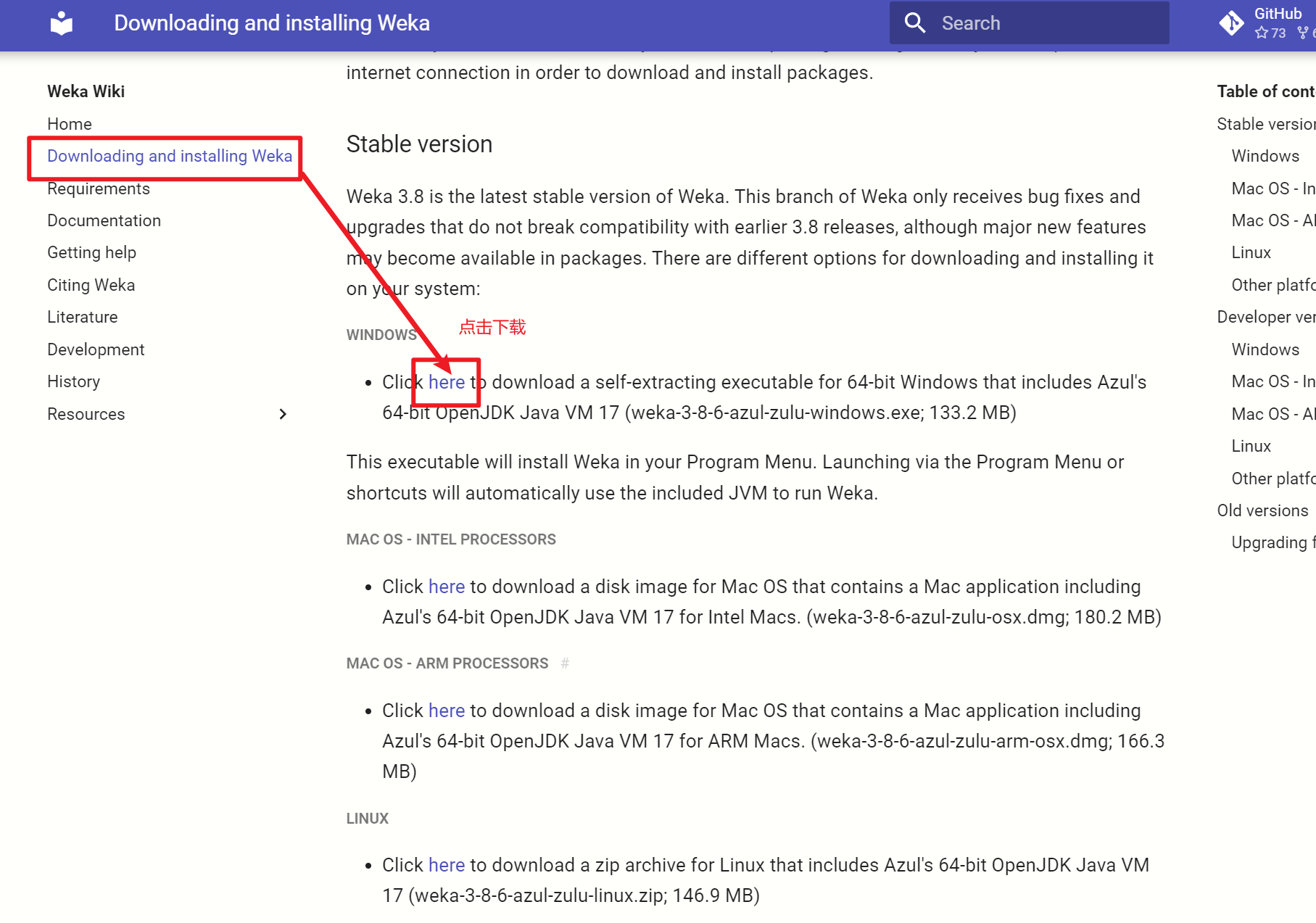The image size is (1316, 923).
Task: Open Getting help in the sidebar
Action: [91, 252]
